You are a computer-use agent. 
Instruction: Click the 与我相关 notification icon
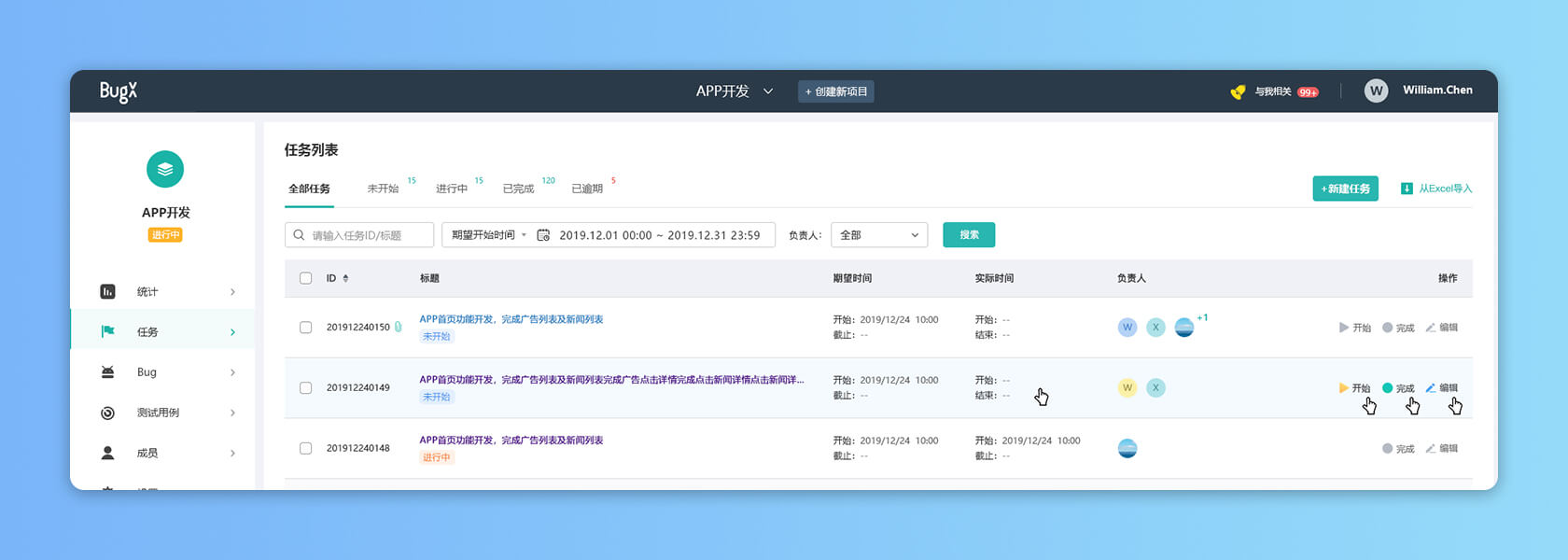tap(1238, 91)
